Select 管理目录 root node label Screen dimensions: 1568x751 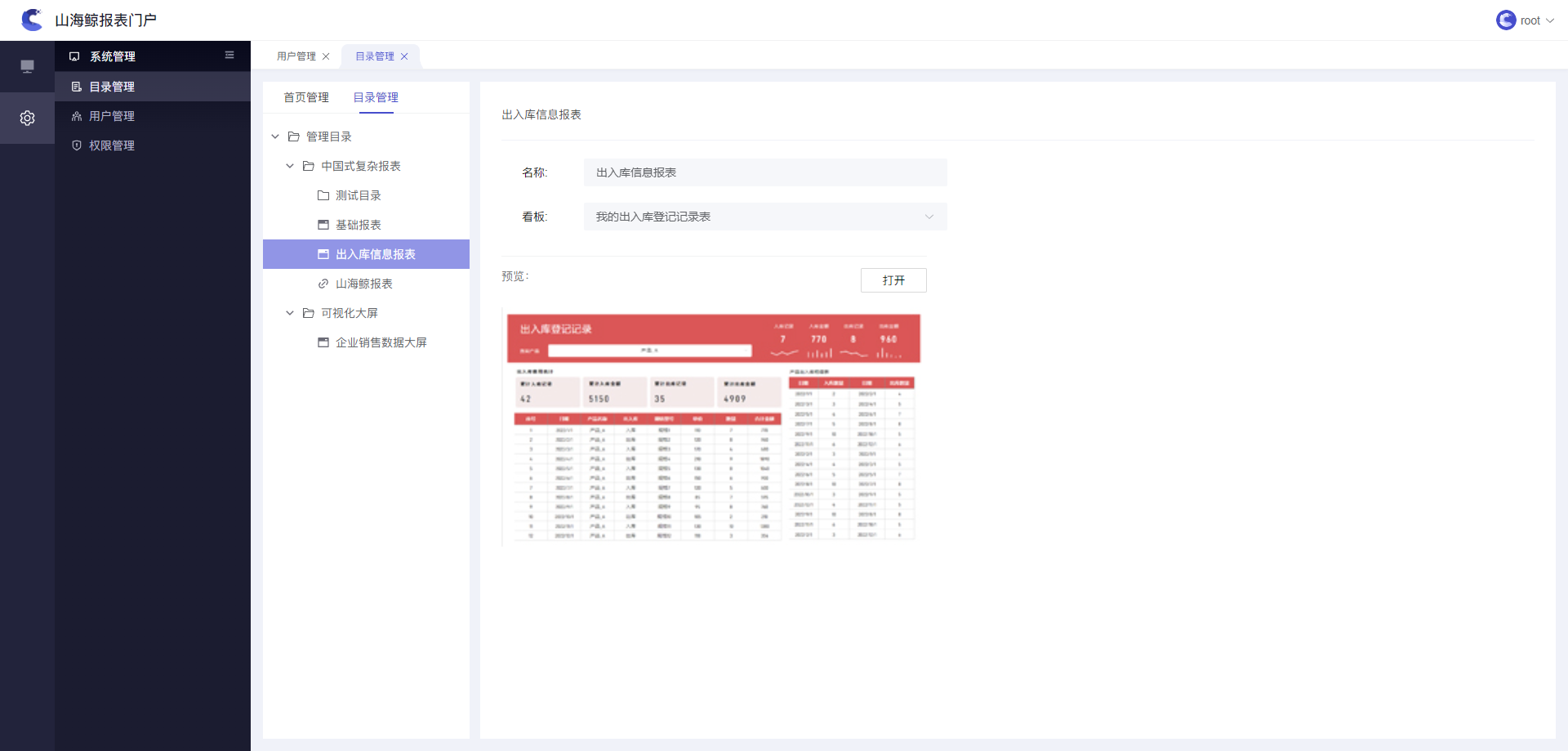click(329, 136)
